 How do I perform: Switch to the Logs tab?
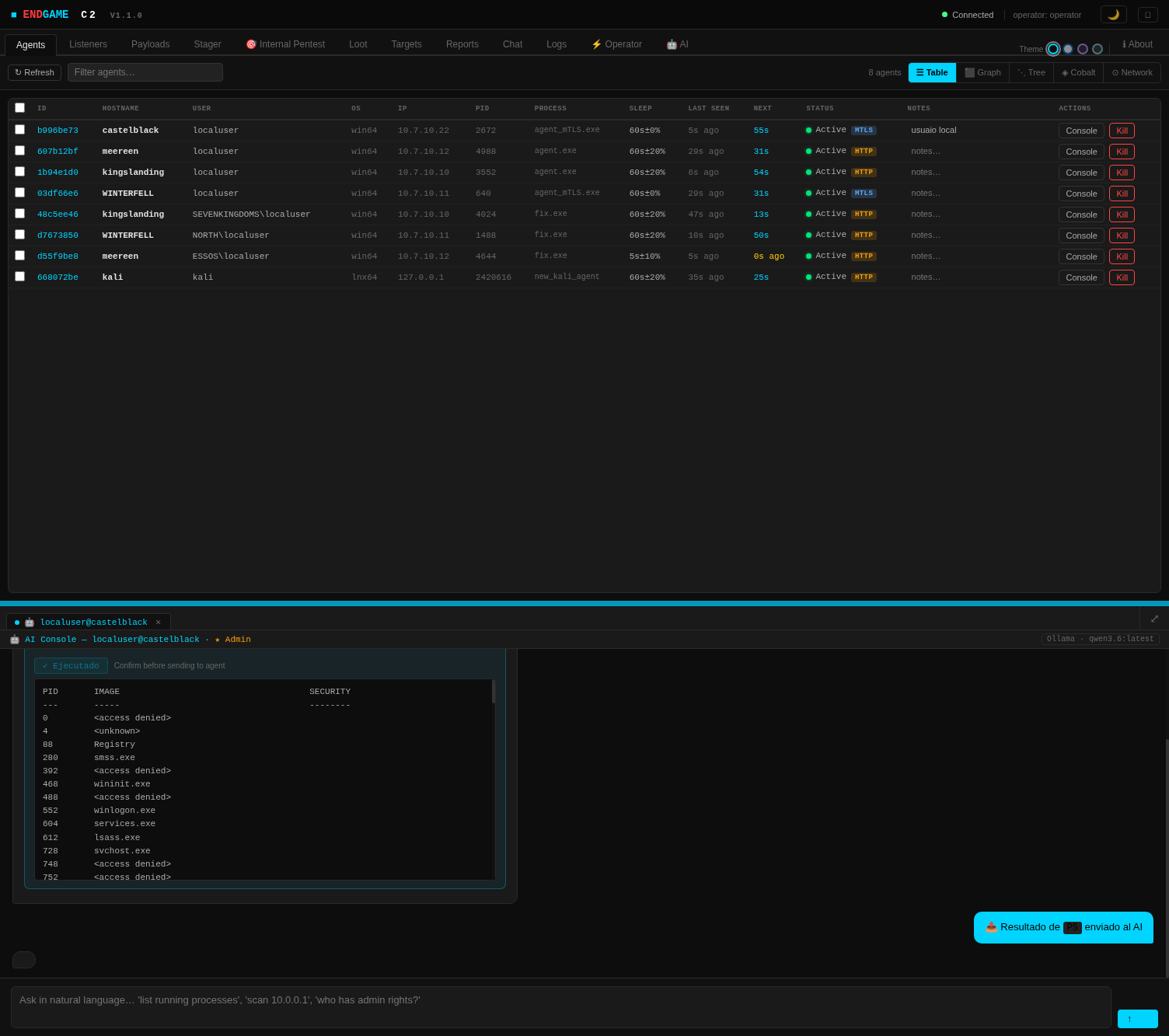click(557, 44)
